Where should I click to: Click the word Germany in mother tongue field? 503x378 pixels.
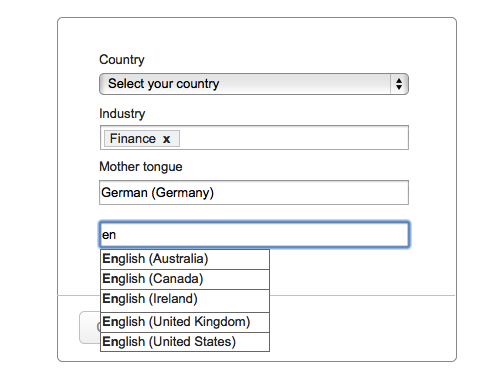coord(183,193)
